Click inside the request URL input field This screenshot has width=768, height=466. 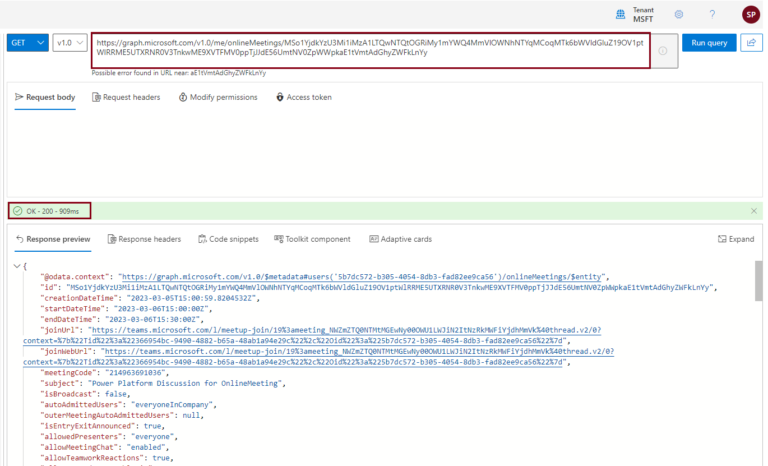click(370, 50)
